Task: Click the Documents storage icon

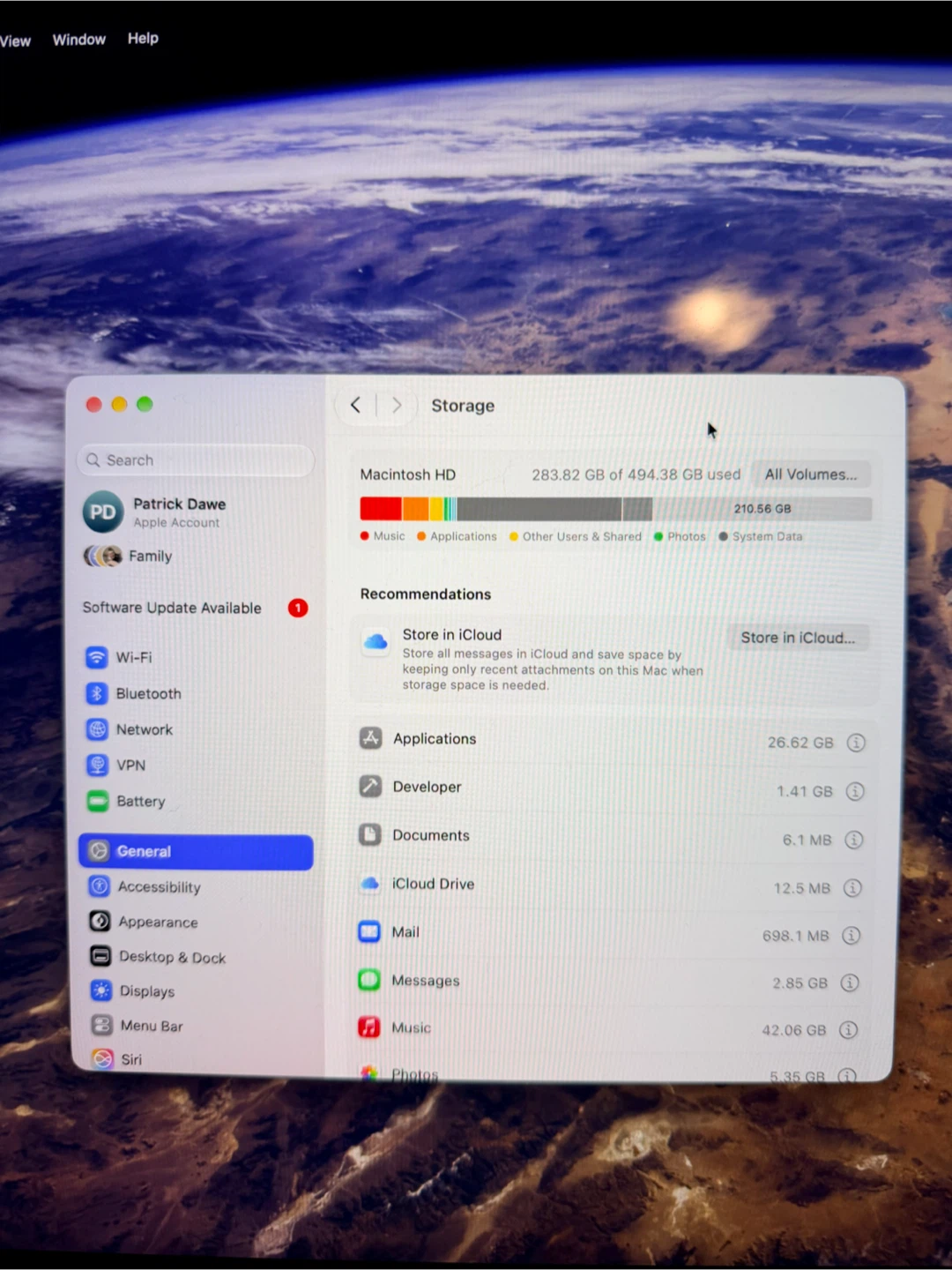Action: coord(370,834)
